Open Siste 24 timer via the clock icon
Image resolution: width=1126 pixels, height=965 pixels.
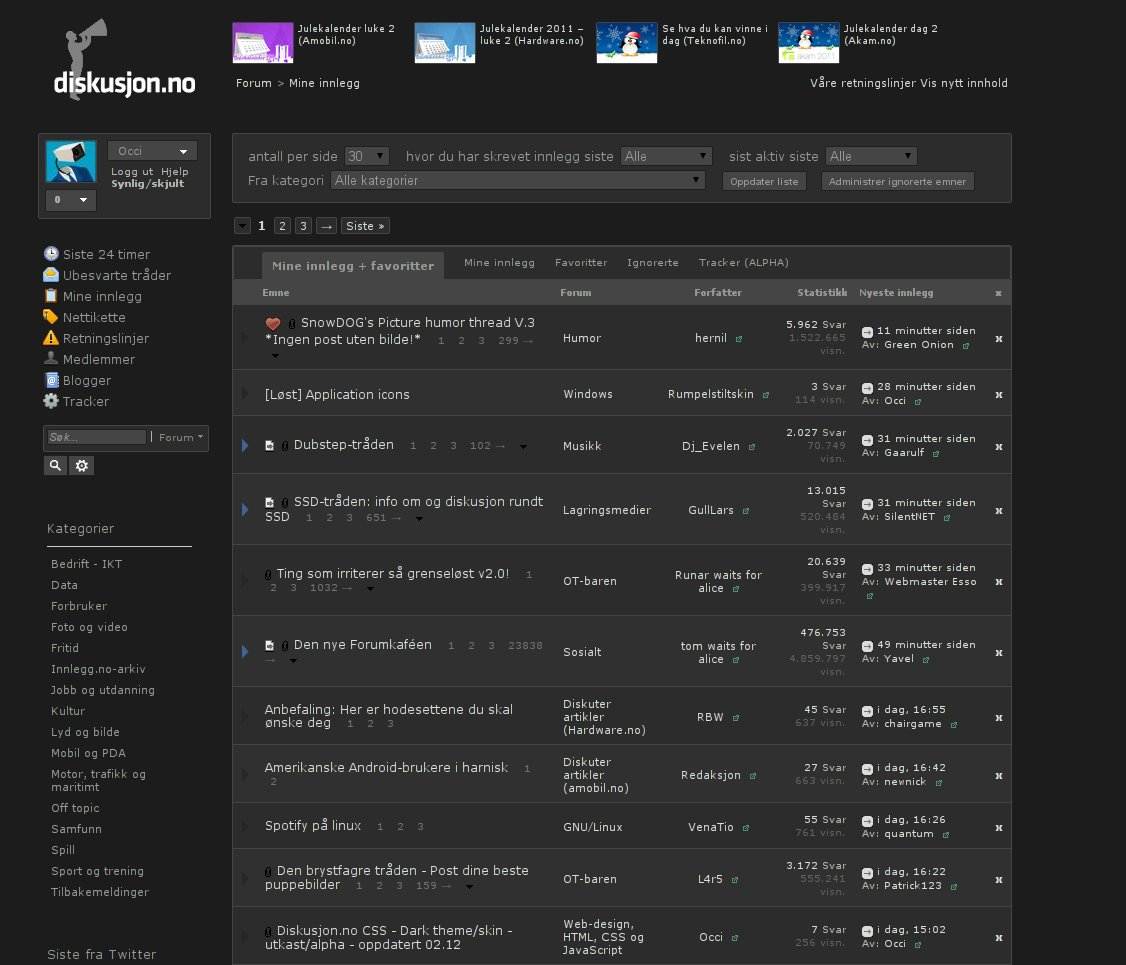(x=51, y=254)
